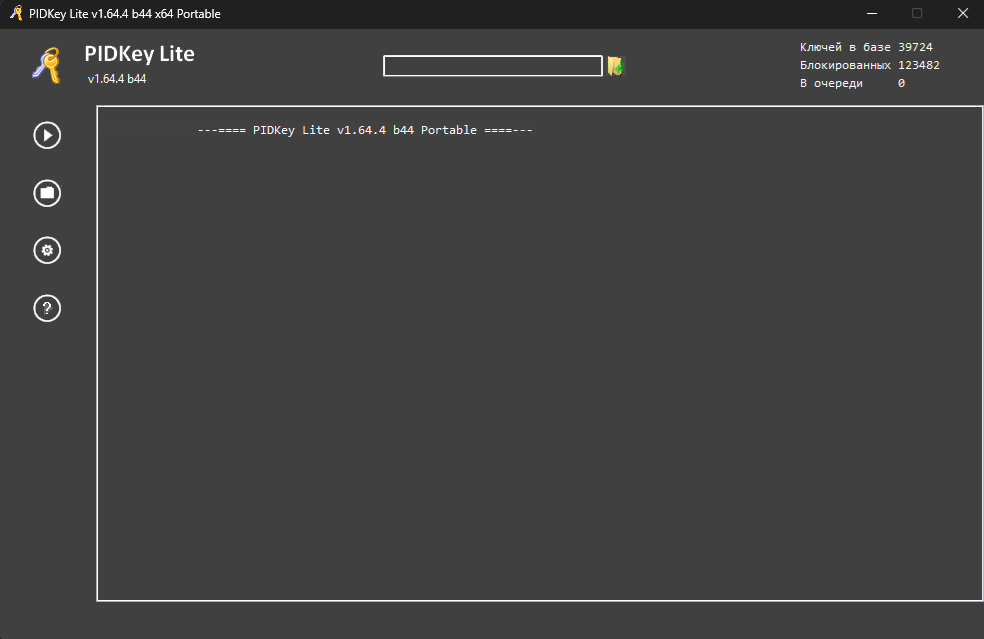This screenshot has height=639, width=984.
Task: Open help with the question mark icon
Action: [x=47, y=308]
